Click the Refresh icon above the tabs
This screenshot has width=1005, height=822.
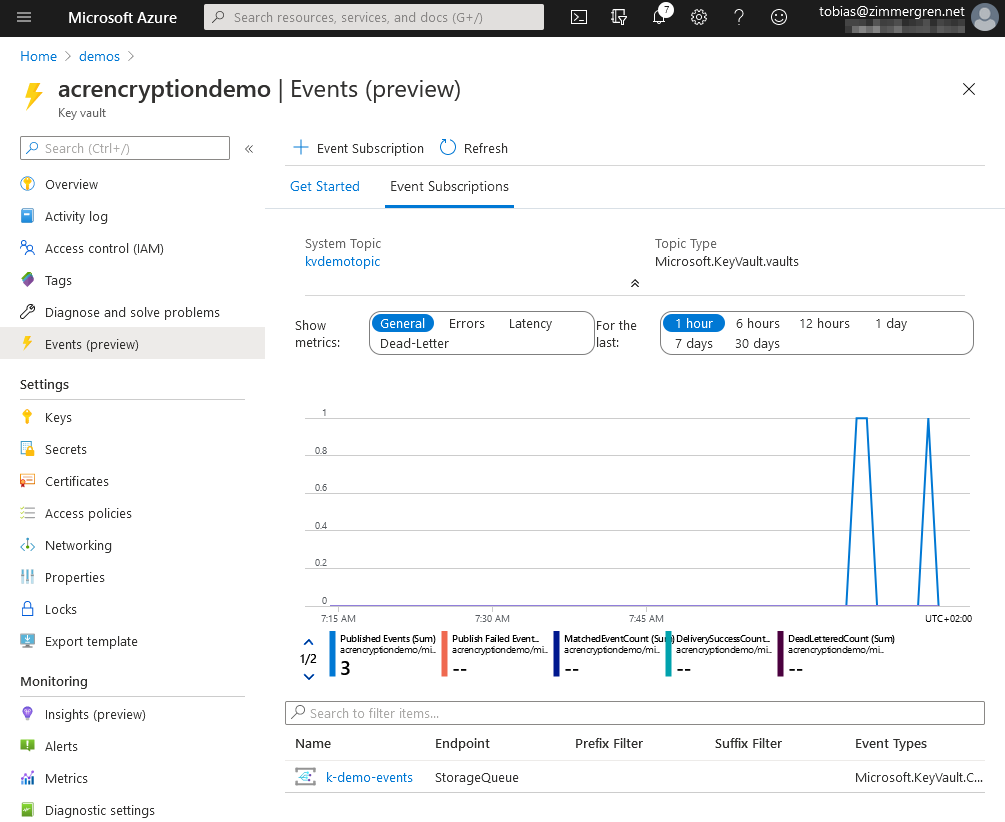(x=446, y=147)
